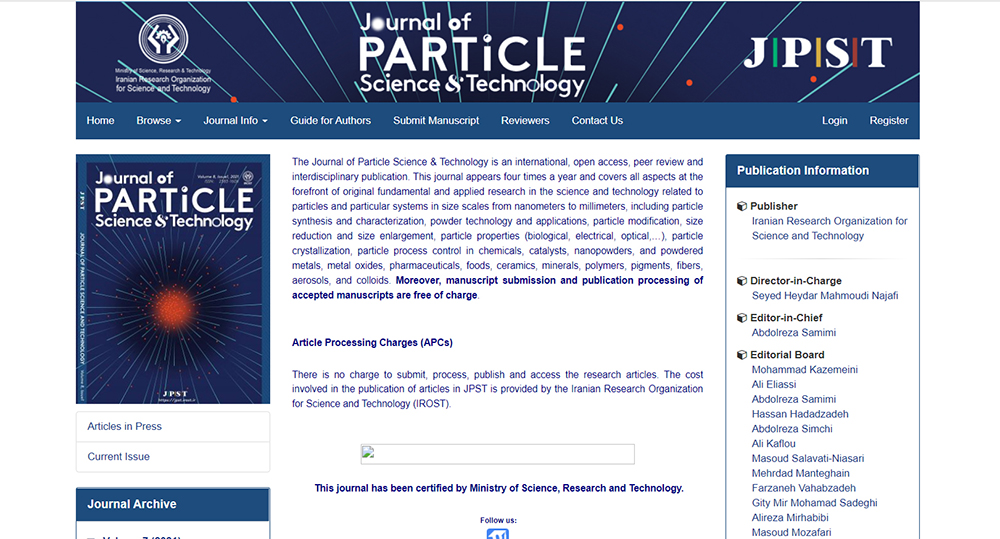Open the publisher Iranian Research Organization link
This screenshot has width=1000, height=539.
[829, 228]
